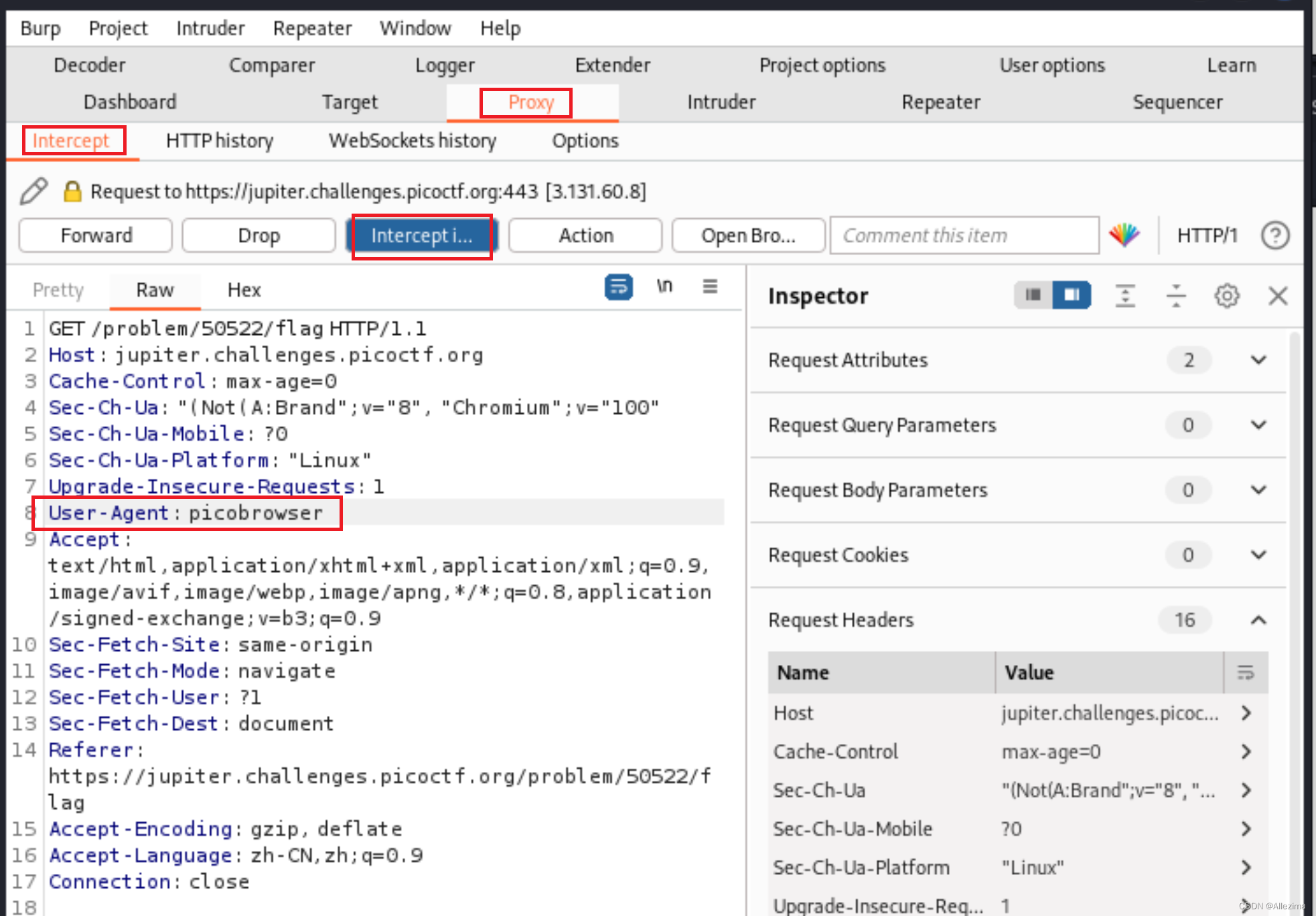Click Inspector collapse all sections icon
This screenshot has height=916, width=1316.
coord(1175,295)
